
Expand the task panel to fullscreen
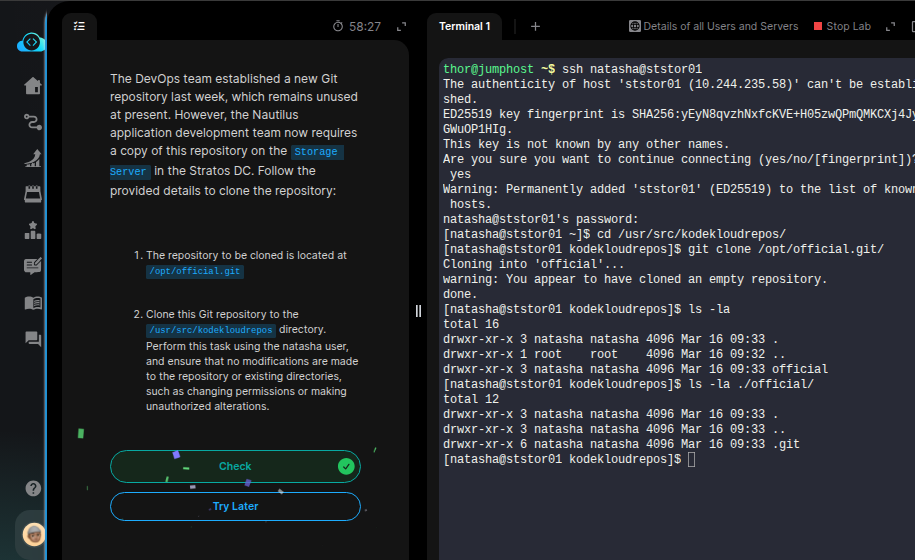click(402, 27)
